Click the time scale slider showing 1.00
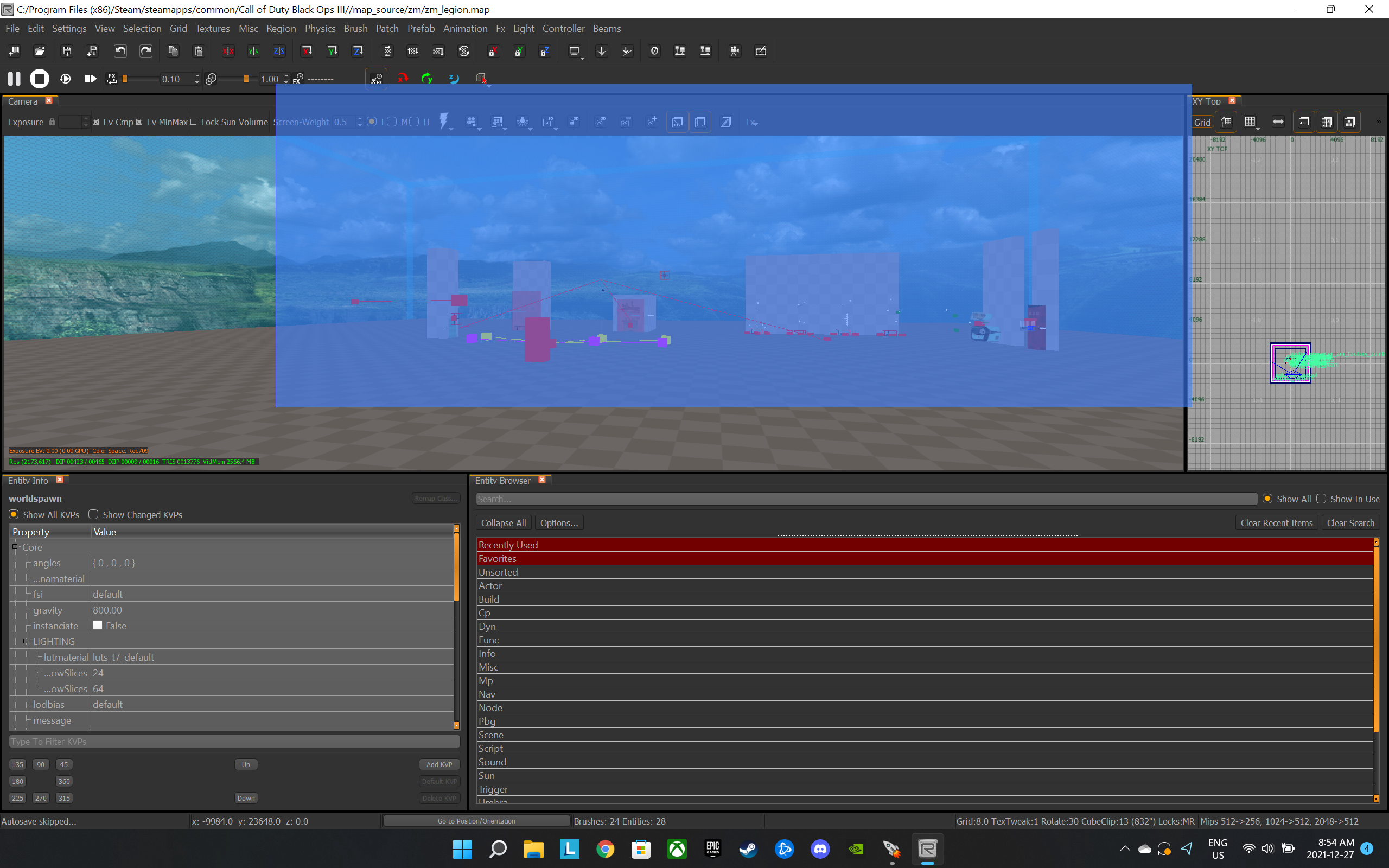The height and width of the screenshot is (868, 1389). click(239, 79)
